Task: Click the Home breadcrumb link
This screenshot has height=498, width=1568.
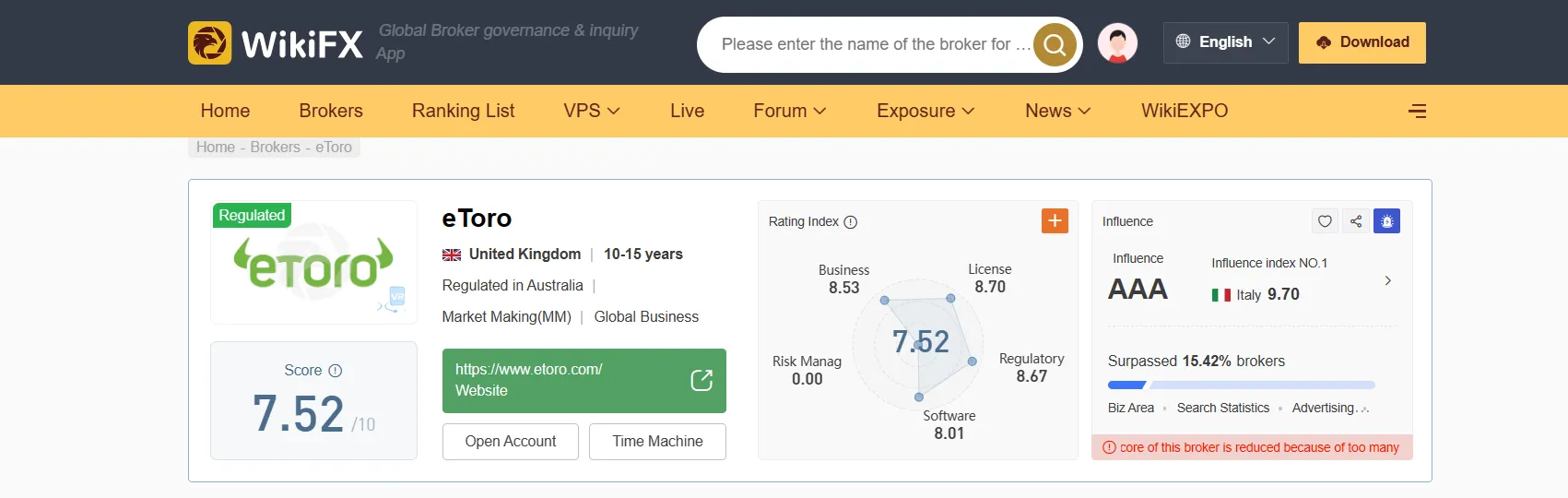Action: point(216,148)
